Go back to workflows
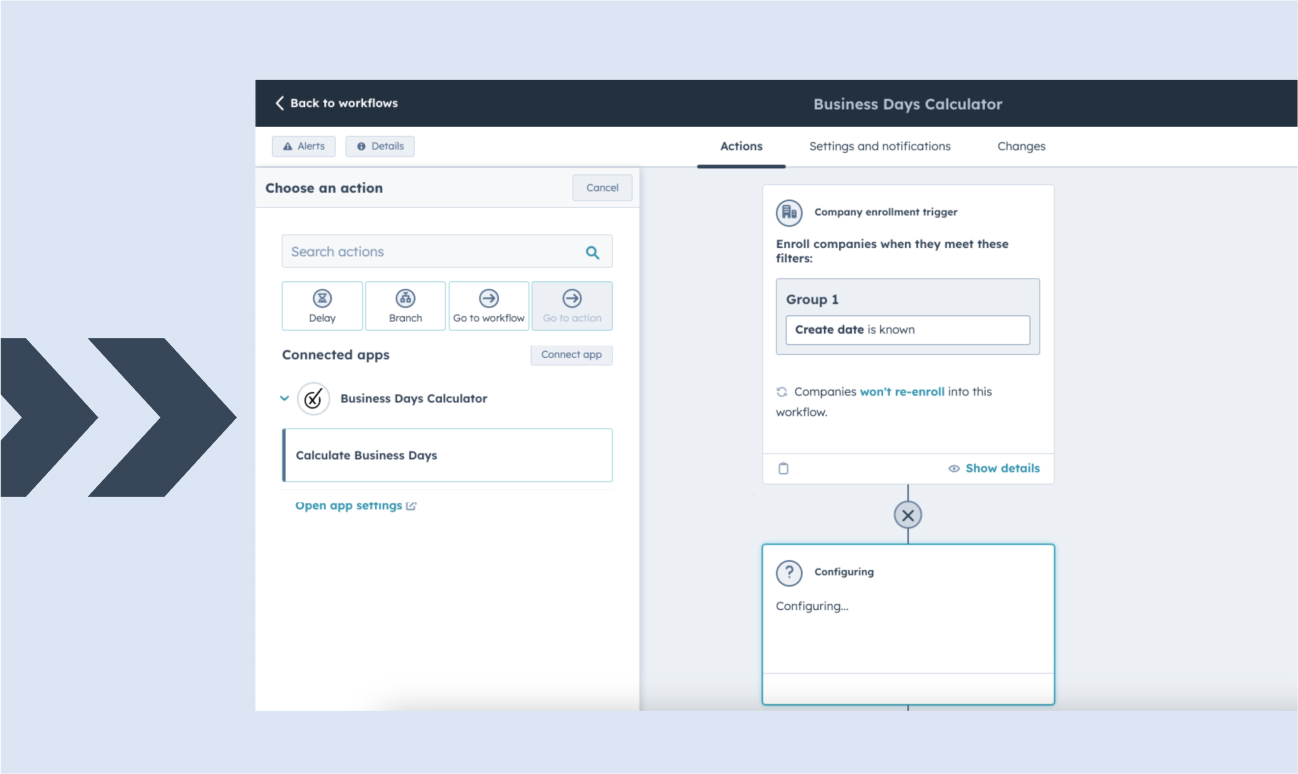The height and width of the screenshot is (774, 1298). 336,103
